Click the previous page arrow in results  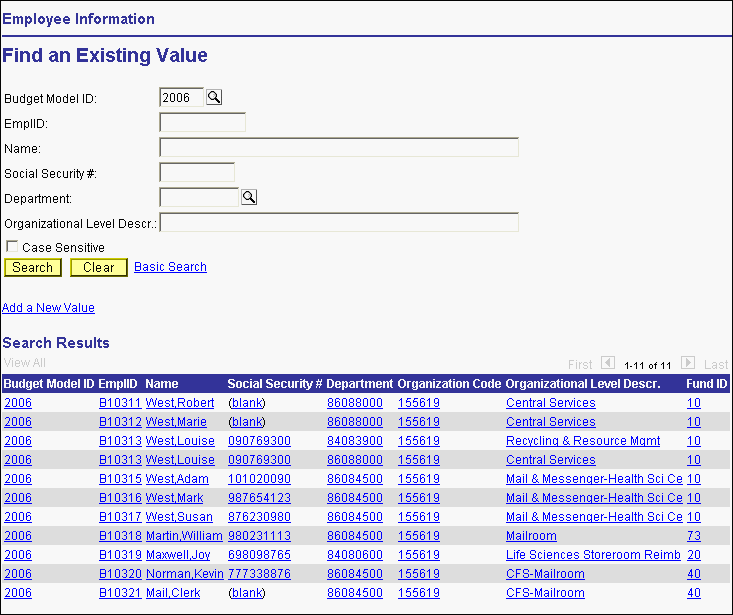[x=607, y=363]
